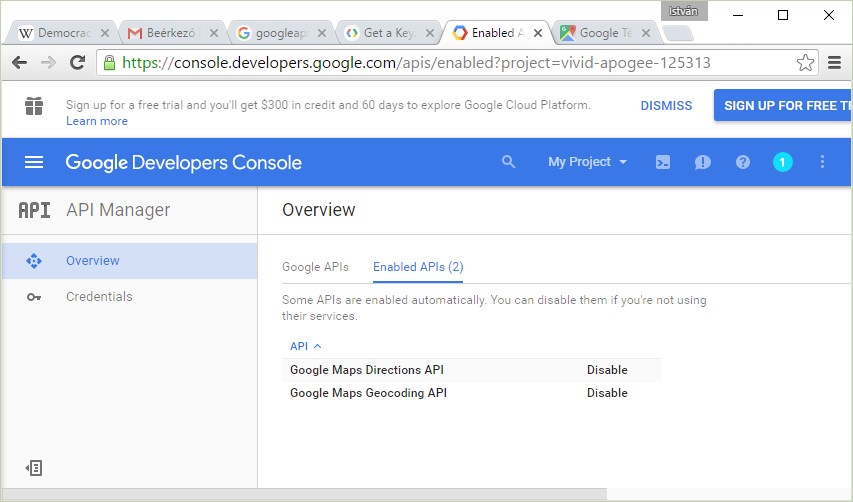Click the horizontal scrollbar at bottom
Image resolution: width=853 pixels, height=502 pixels.
pos(304,494)
